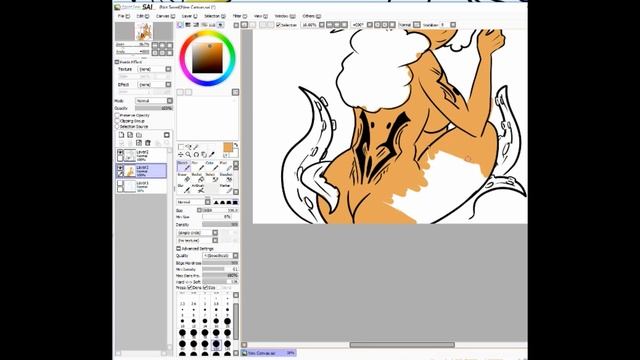
Task: Click the navigator canvas thumbnail
Action: 143,31
